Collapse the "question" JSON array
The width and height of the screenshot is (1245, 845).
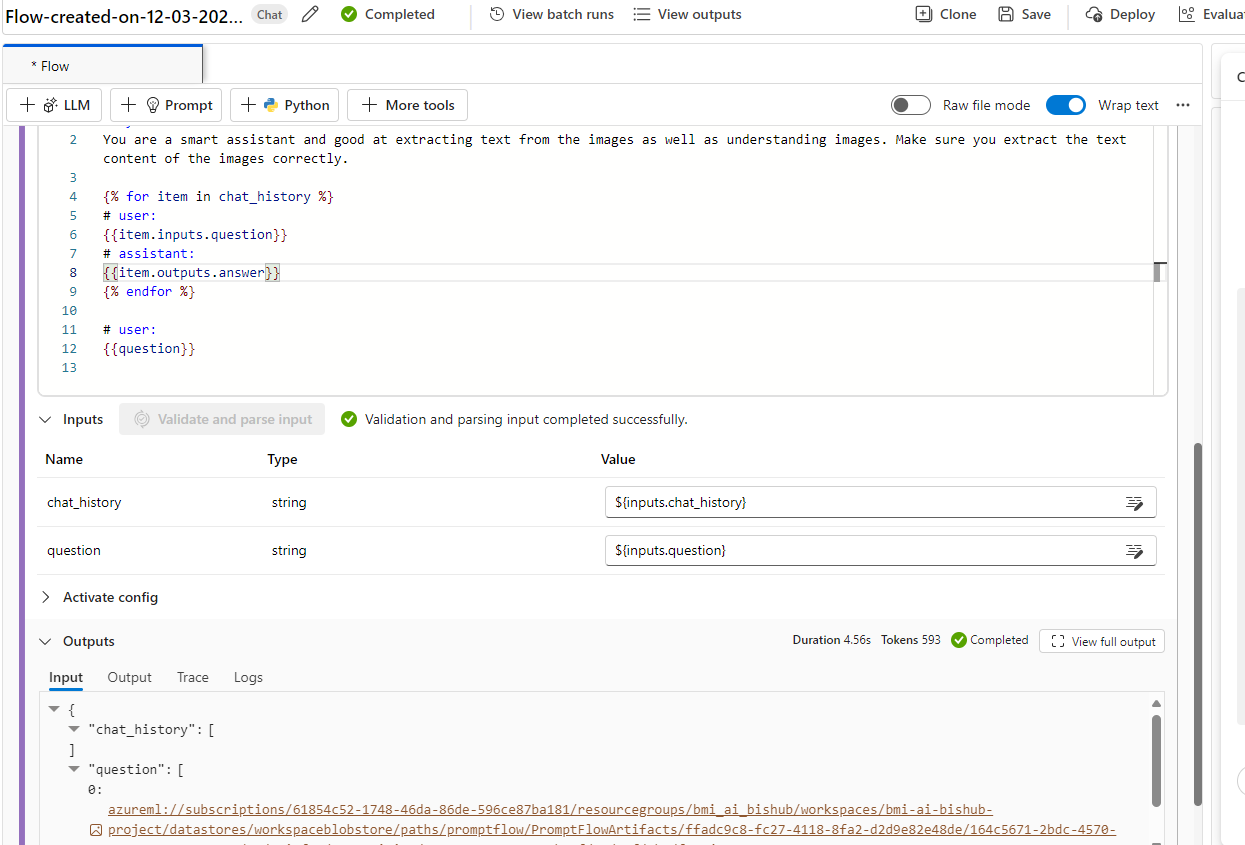tap(74, 769)
